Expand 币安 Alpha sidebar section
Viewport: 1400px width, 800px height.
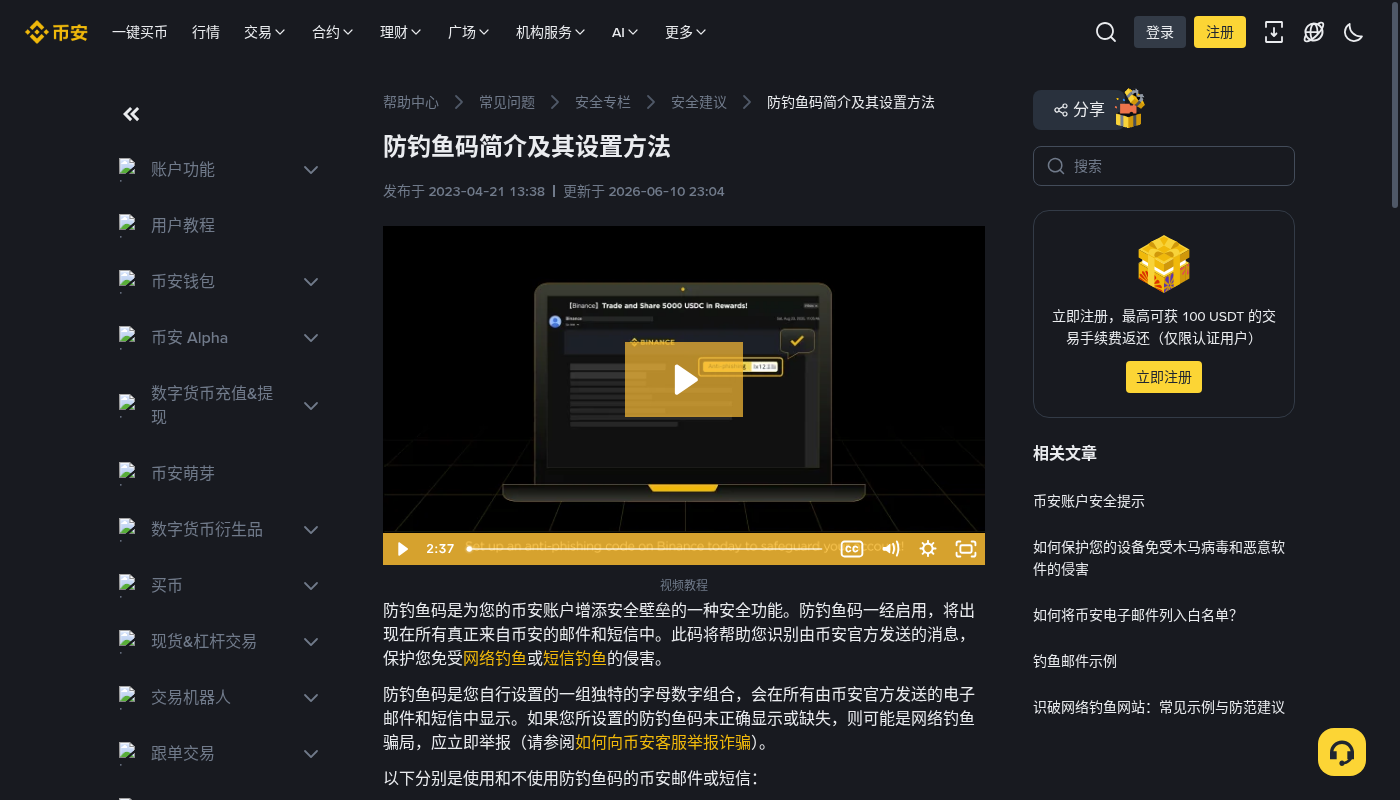pos(311,338)
